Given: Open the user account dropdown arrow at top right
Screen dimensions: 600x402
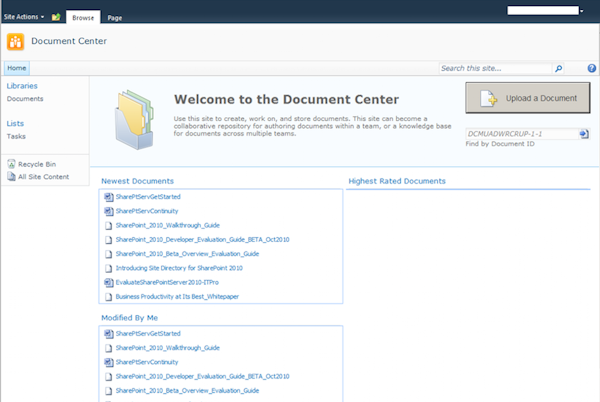Looking at the screenshot, I should [x=582, y=11].
